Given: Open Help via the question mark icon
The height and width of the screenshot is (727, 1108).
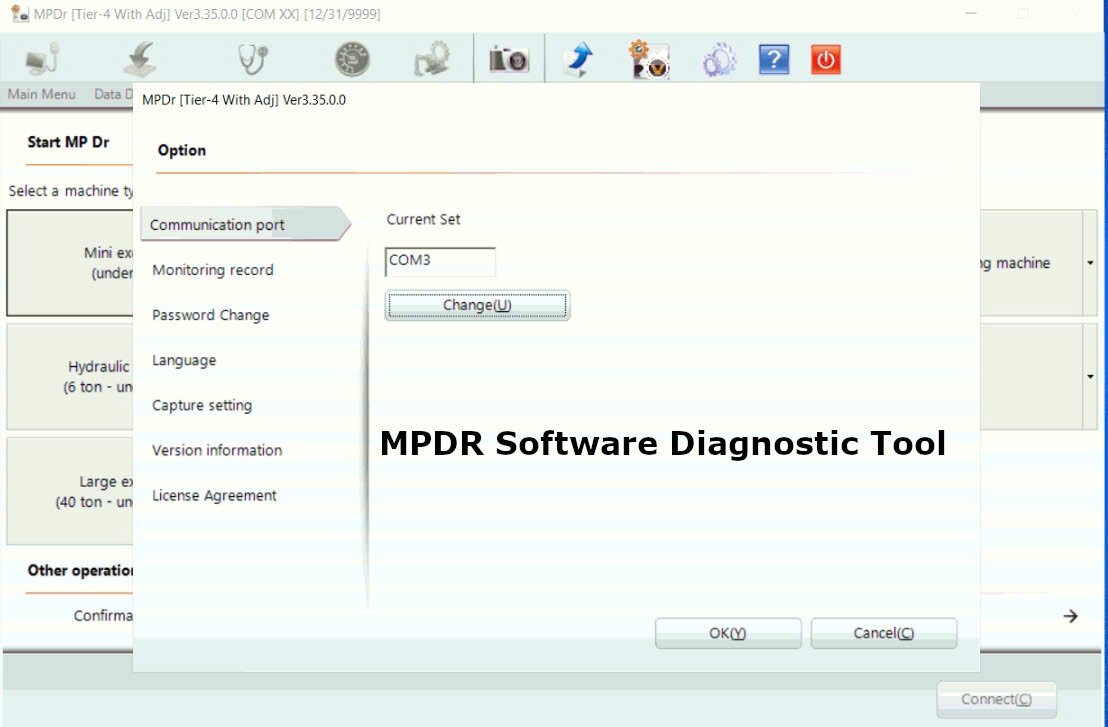Looking at the screenshot, I should pyautogui.click(x=772, y=59).
